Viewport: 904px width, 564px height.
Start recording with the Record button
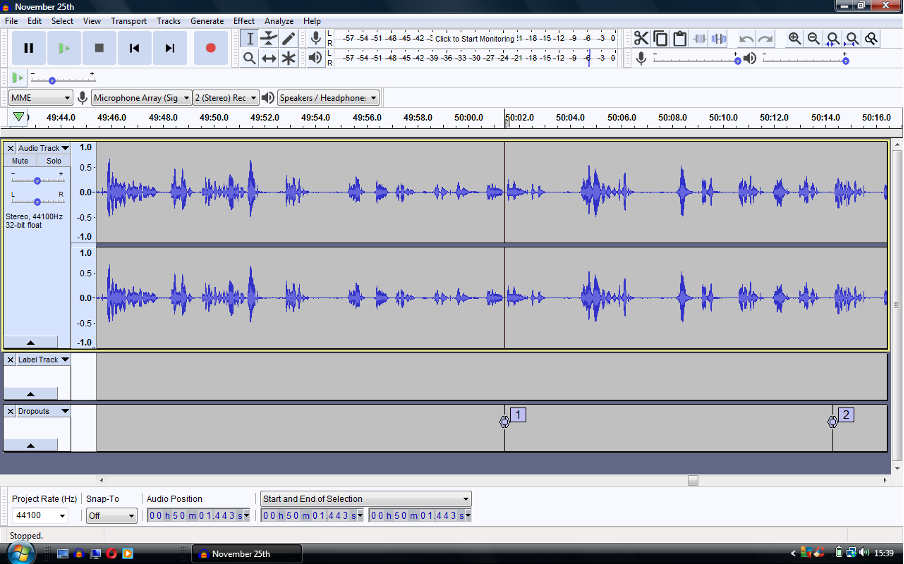click(x=210, y=48)
